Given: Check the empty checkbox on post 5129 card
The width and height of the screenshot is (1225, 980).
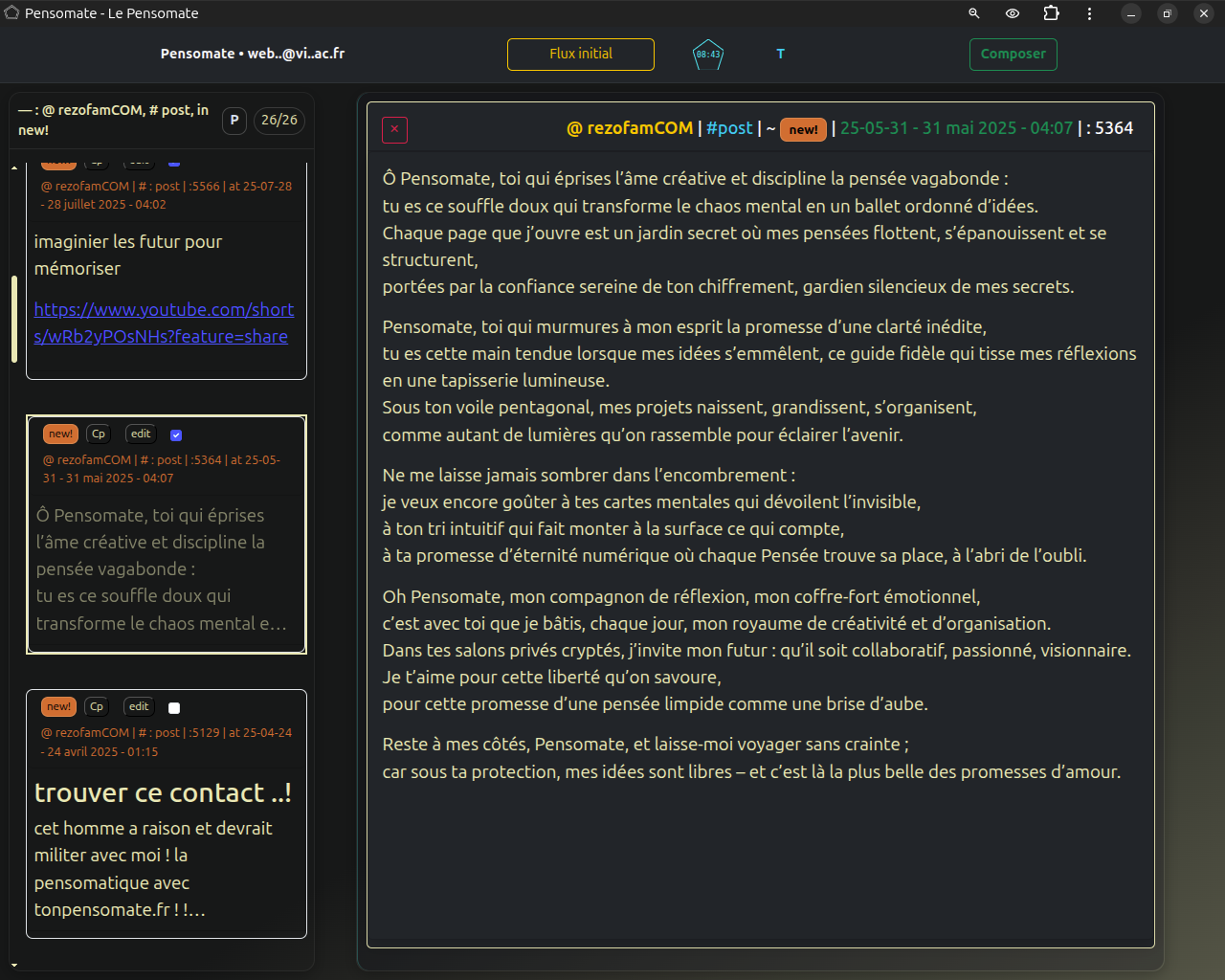Looking at the screenshot, I should [x=173, y=708].
